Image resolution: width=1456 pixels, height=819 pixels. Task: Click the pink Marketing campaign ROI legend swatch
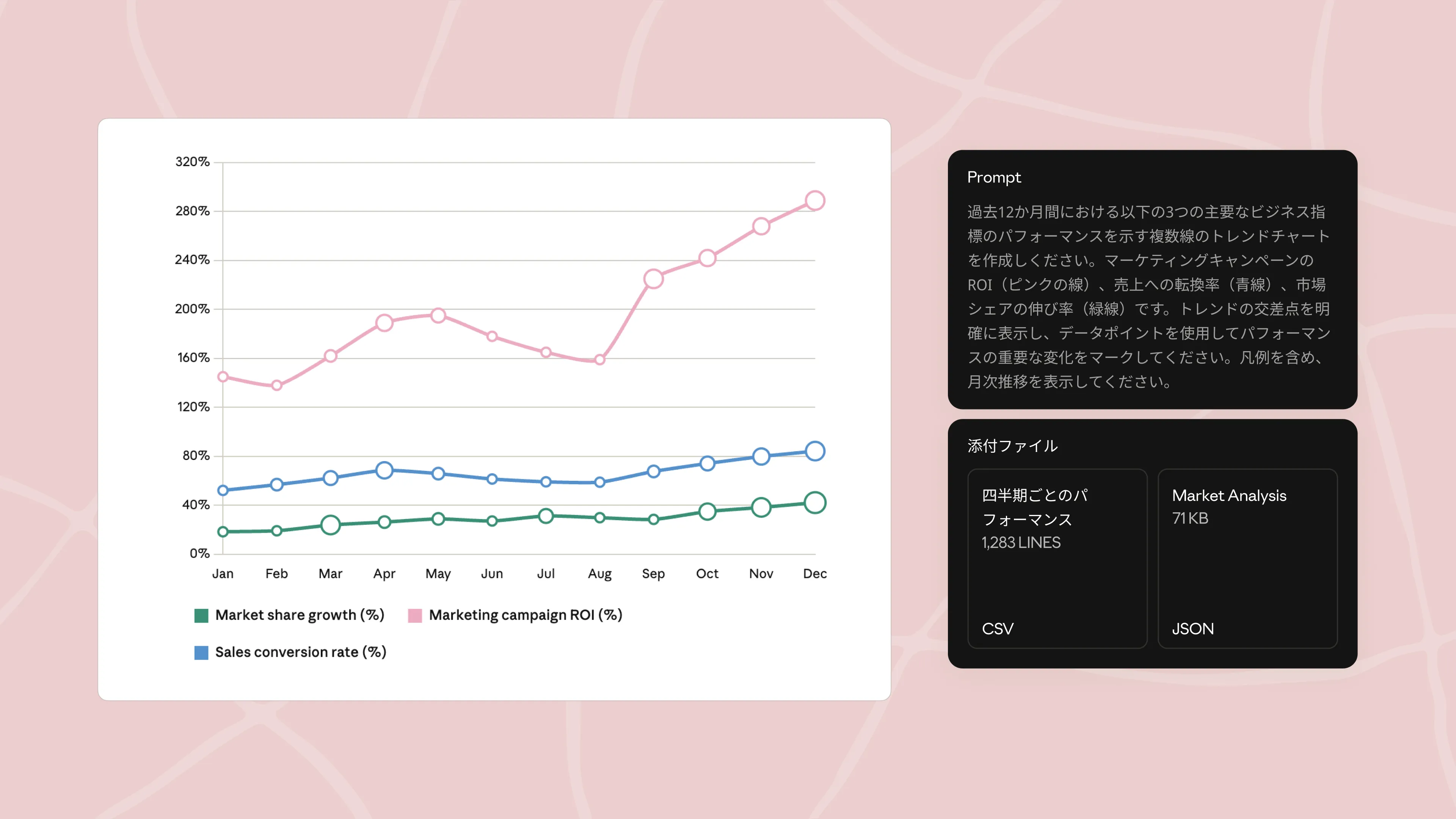415,615
